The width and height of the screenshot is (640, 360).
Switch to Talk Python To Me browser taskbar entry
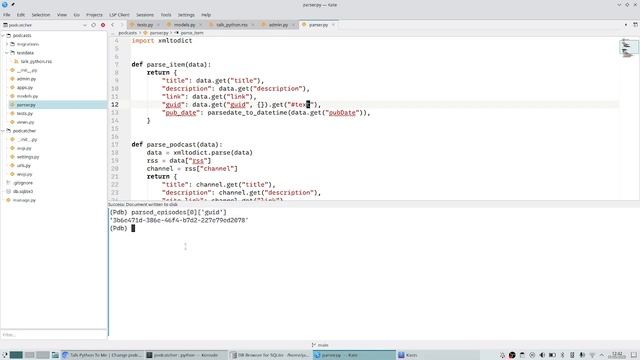click(x=102, y=355)
